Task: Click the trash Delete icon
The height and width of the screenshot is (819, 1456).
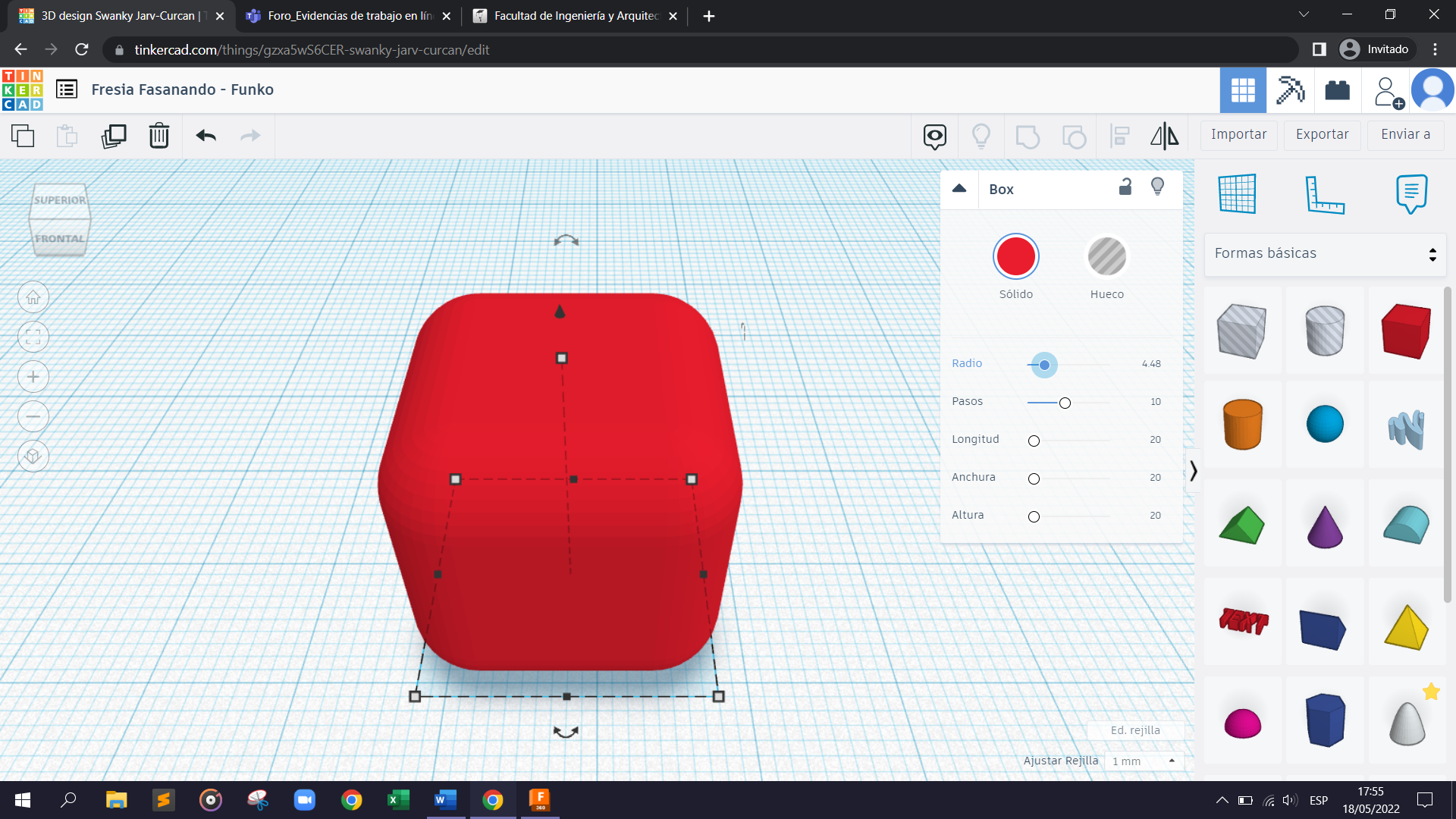Action: point(158,136)
